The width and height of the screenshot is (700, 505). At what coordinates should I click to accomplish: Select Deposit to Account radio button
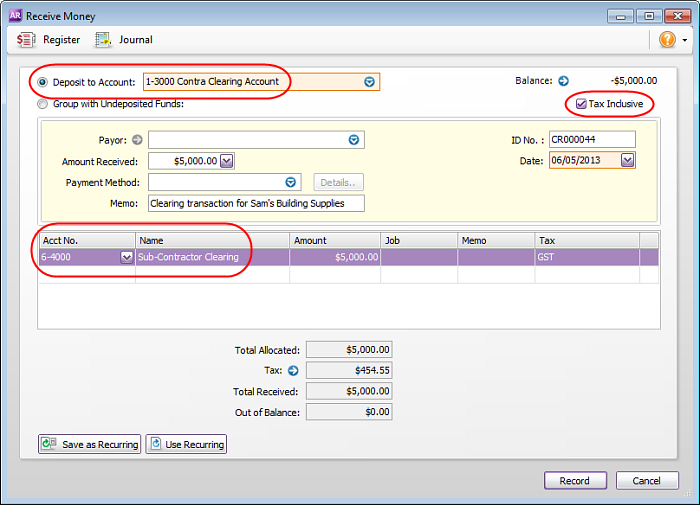(x=42, y=82)
